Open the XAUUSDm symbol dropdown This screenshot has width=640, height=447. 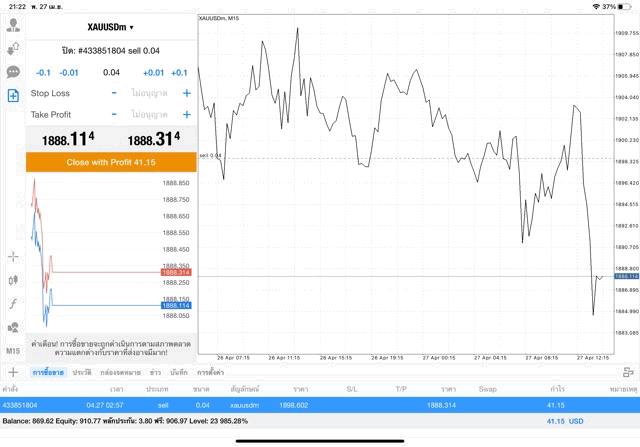pyautogui.click(x=110, y=27)
